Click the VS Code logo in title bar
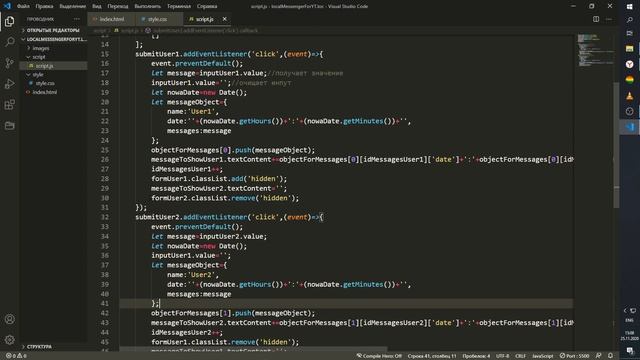Screen dimensions: 640x360 coord(7,6)
